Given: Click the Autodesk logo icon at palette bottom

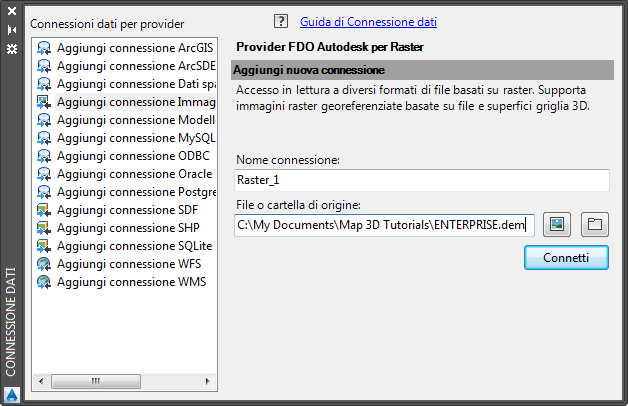Looking at the screenshot, I should point(12,394).
